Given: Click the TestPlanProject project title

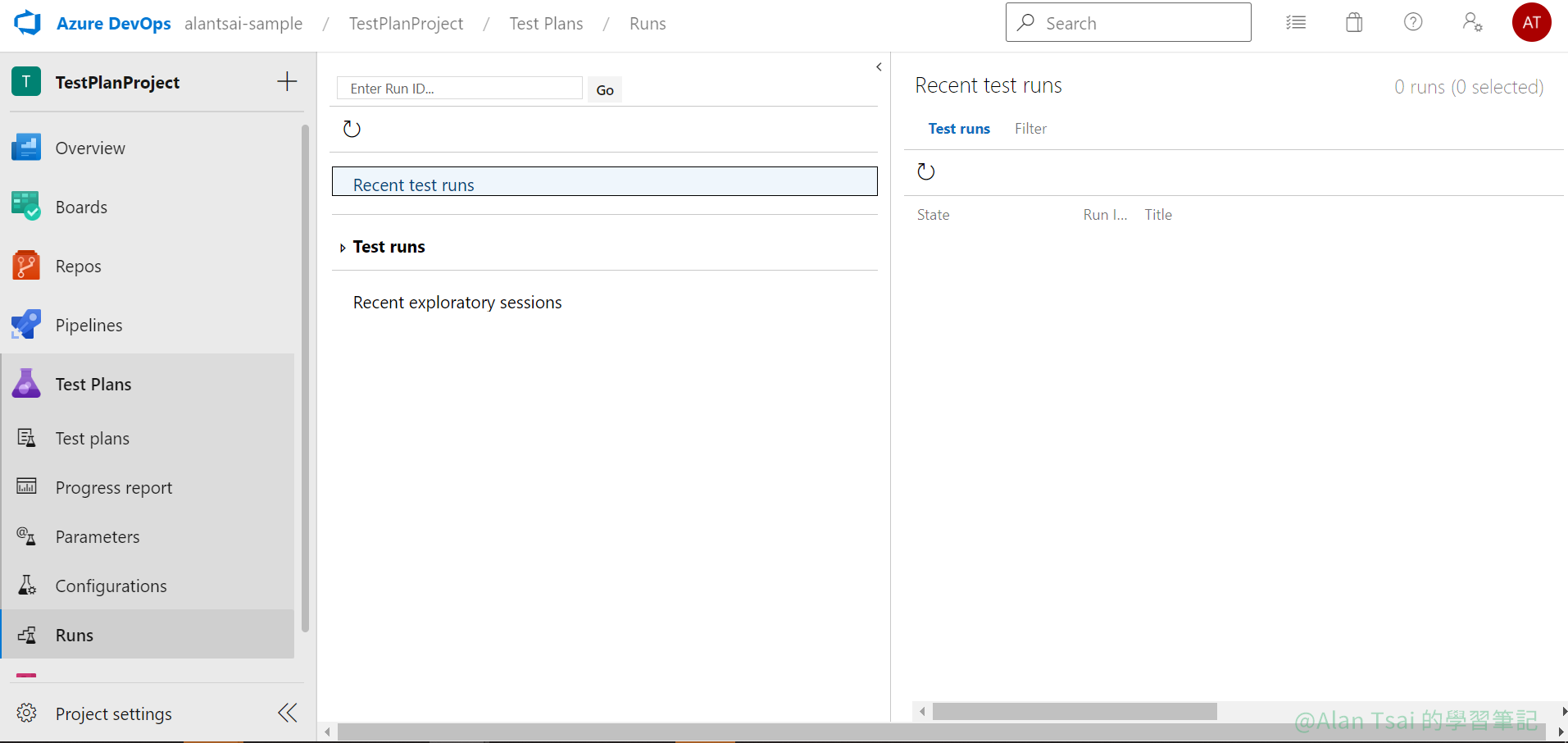Looking at the screenshot, I should pos(117,82).
